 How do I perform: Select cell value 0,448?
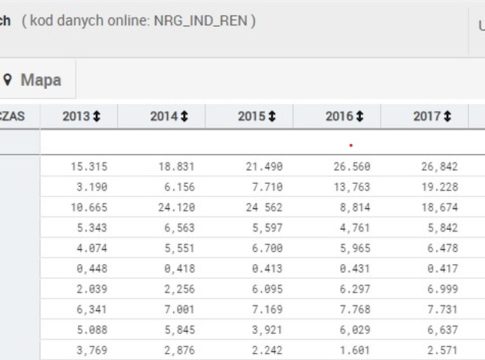coord(92,268)
